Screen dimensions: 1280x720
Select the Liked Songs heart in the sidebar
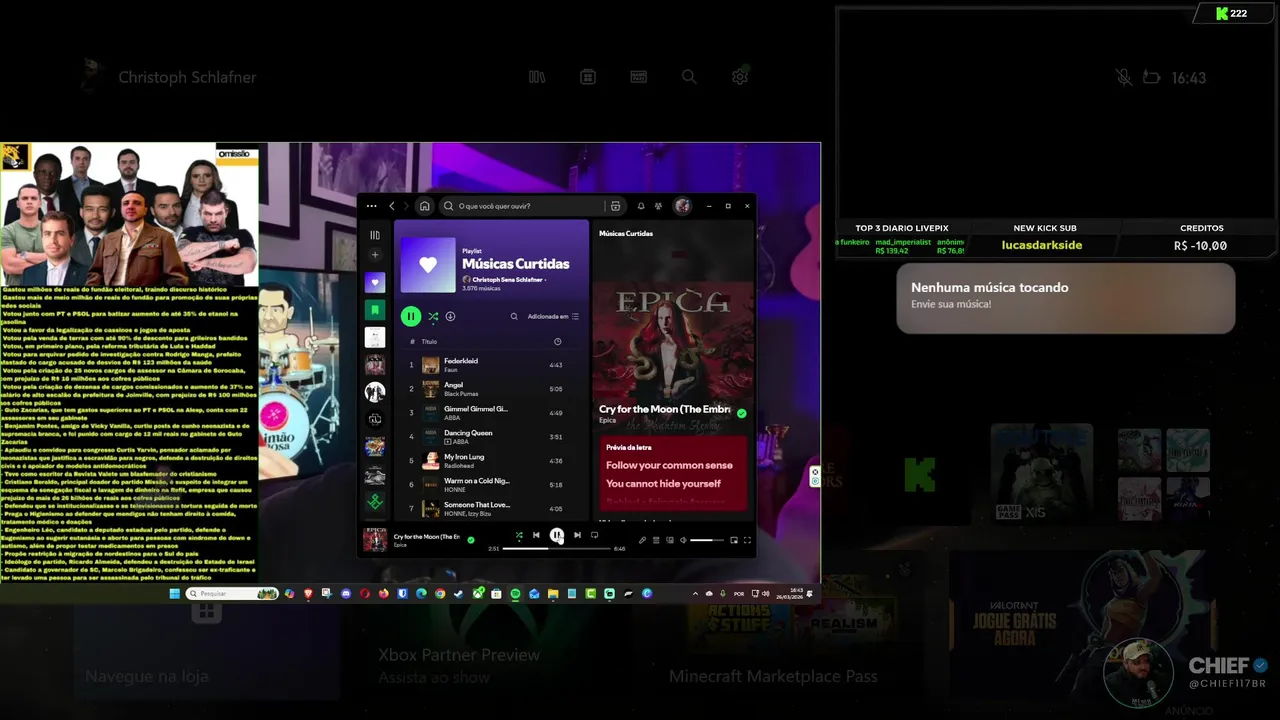[375, 283]
